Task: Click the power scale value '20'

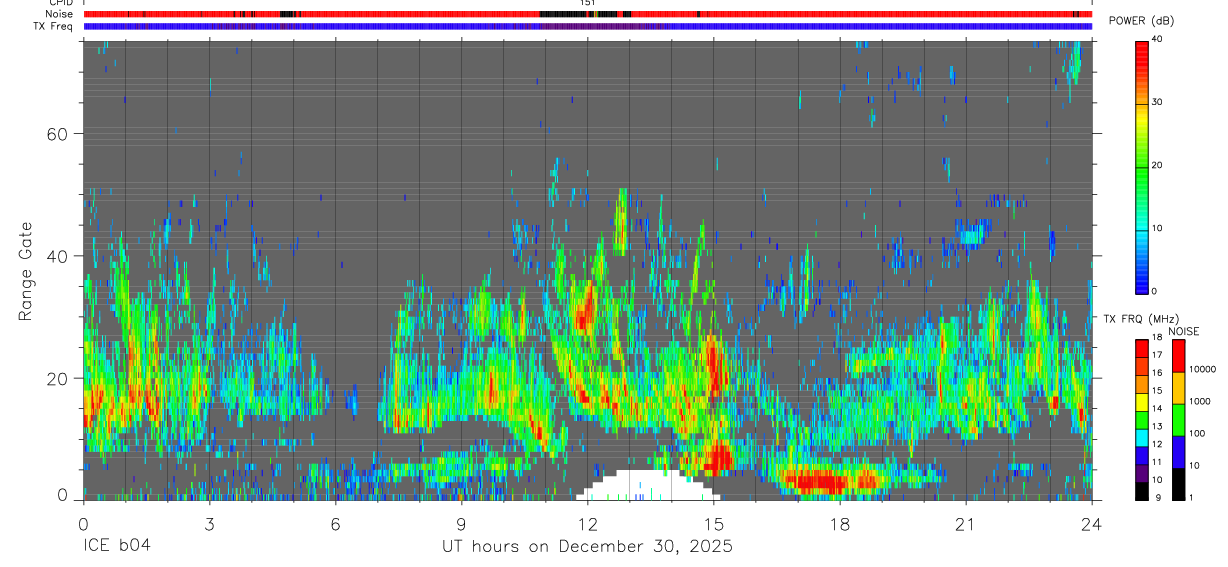Action: coord(1157,165)
